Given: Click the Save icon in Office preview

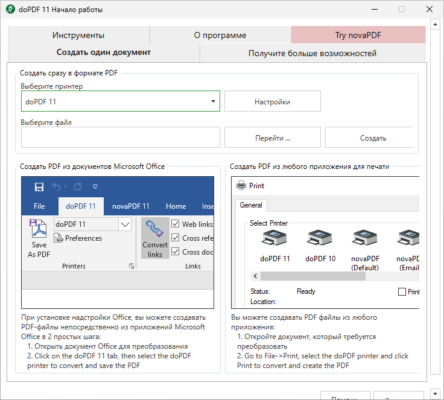Looking at the screenshot, I should [x=39, y=187].
